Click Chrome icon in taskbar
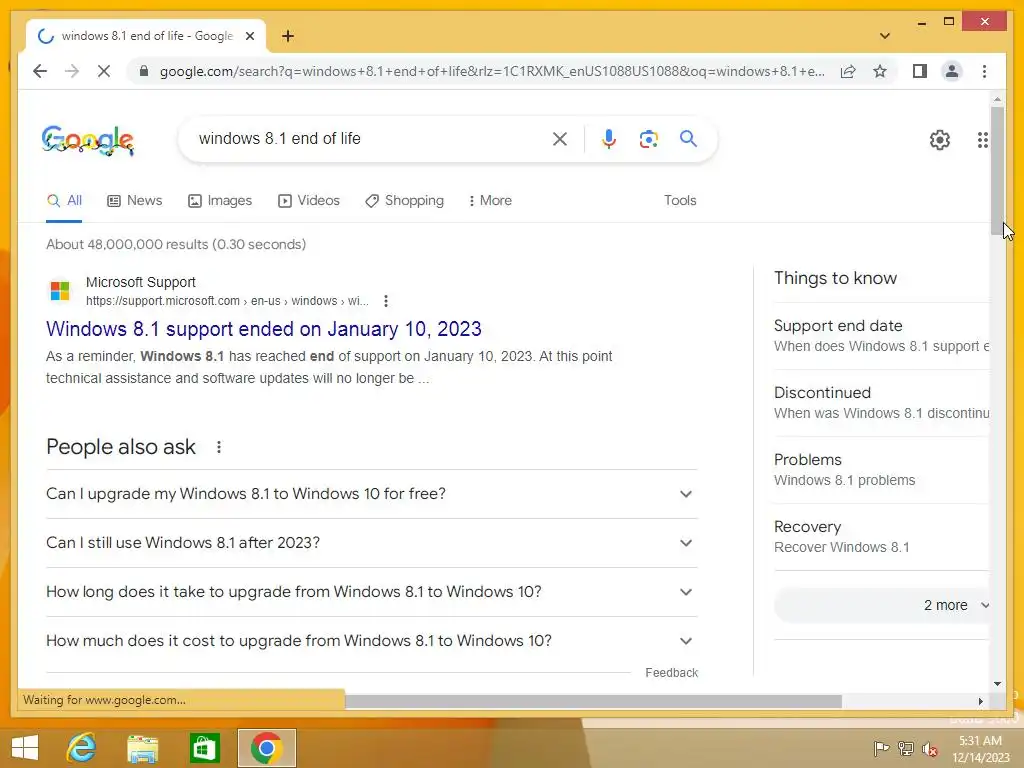Image resolution: width=1024 pixels, height=768 pixels. pyautogui.click(x=266, y=748)
